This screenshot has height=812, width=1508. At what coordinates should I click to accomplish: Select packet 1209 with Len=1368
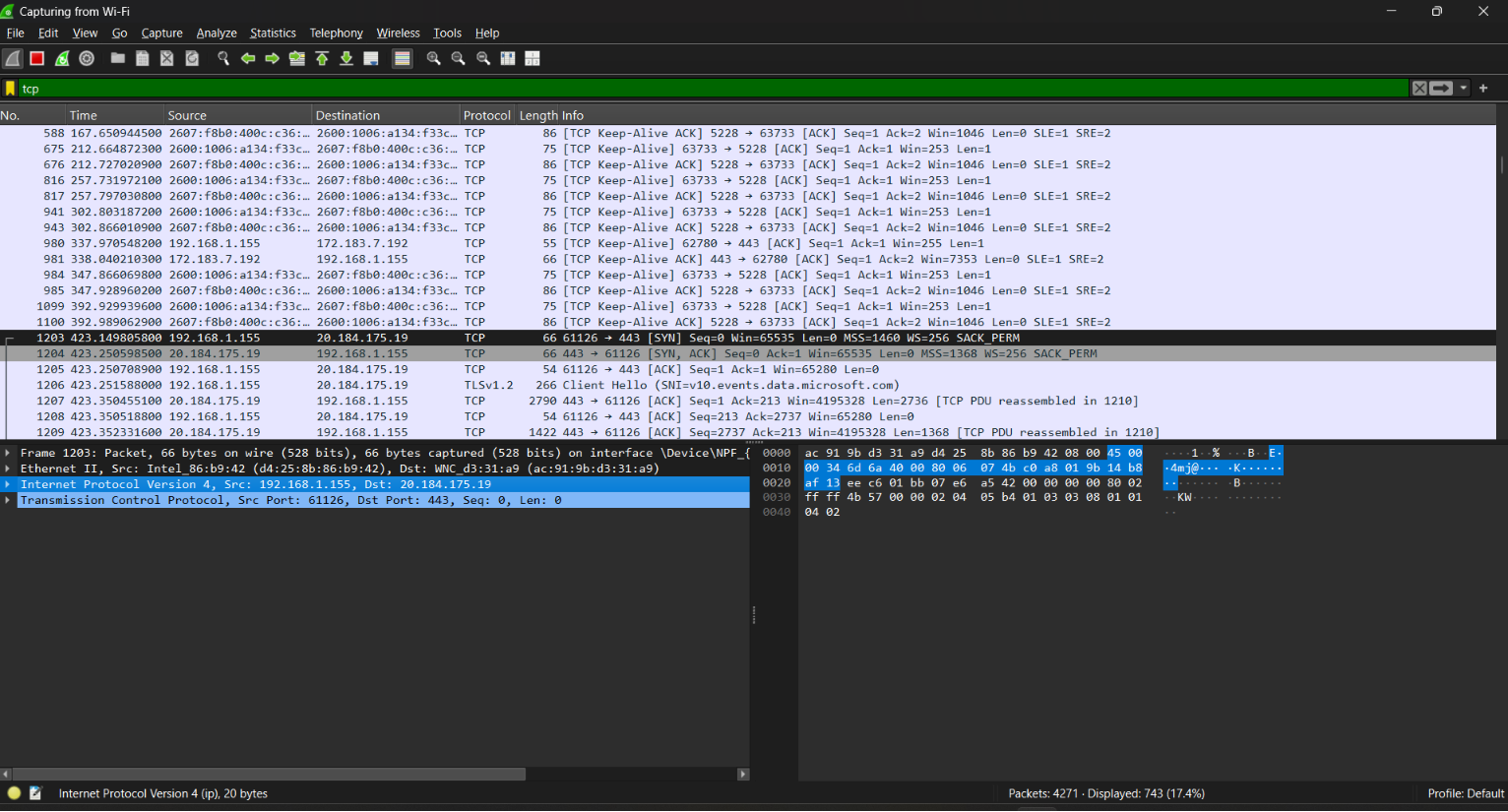tap(748, 432)
